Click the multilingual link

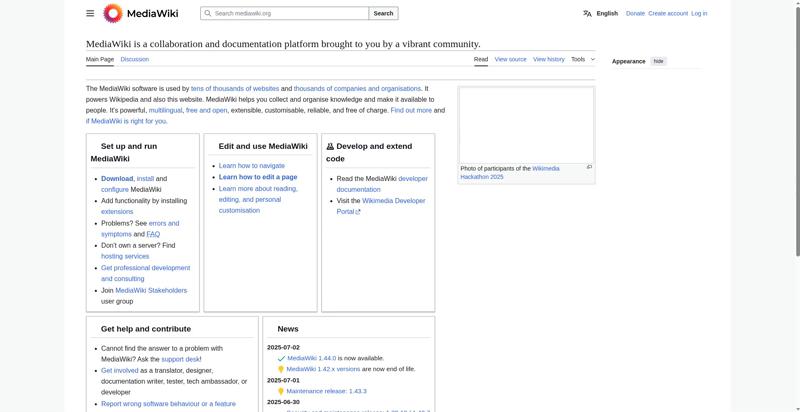click(165, 110)
